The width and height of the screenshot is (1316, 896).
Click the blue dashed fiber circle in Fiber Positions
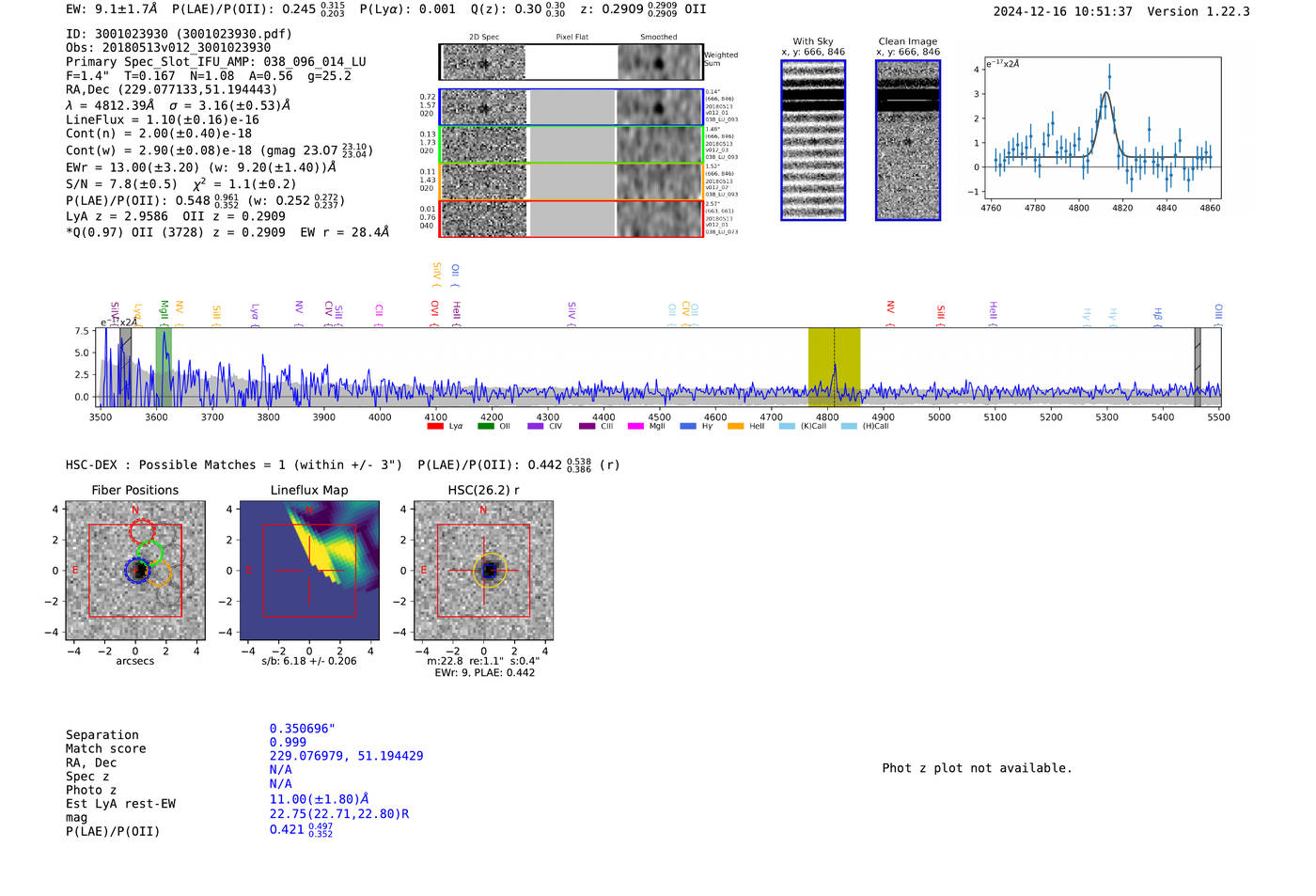(137, 571)
